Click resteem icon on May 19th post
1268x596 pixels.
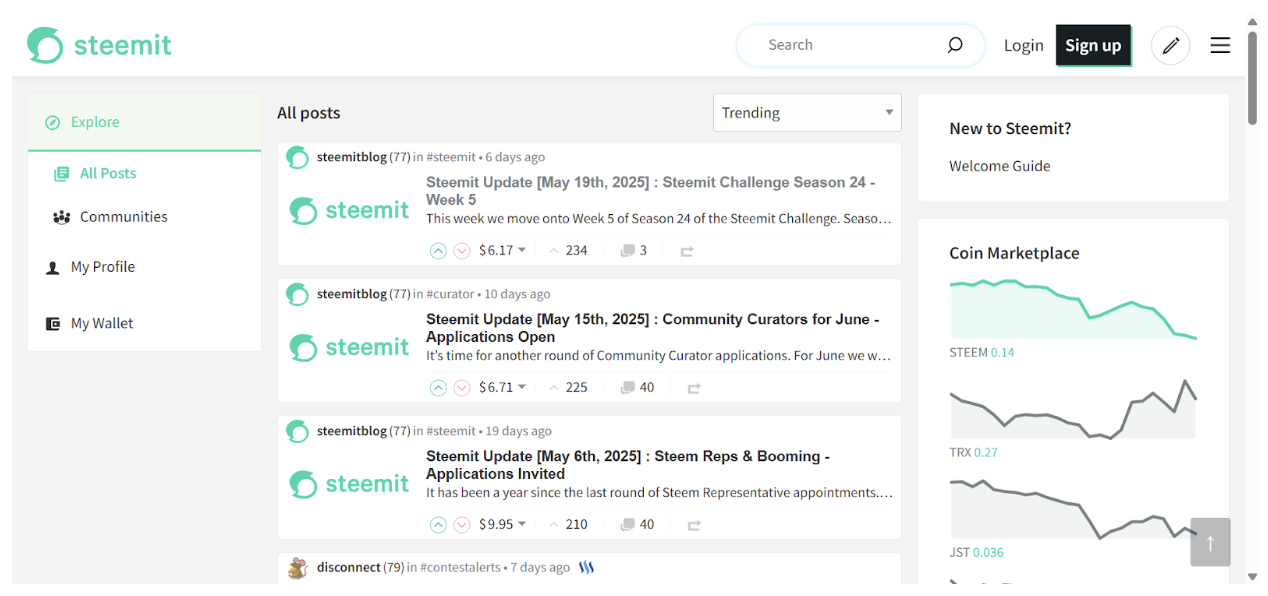pyautogui.click(x=687, y=251)
